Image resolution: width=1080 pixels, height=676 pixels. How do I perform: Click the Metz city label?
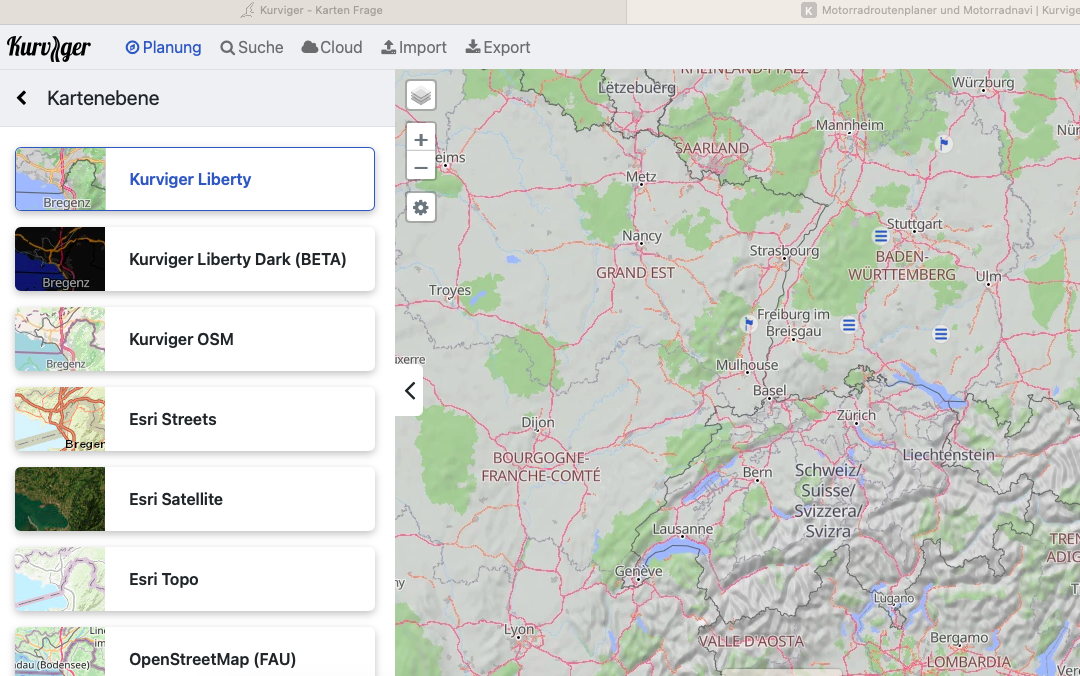tap(641, 176)
